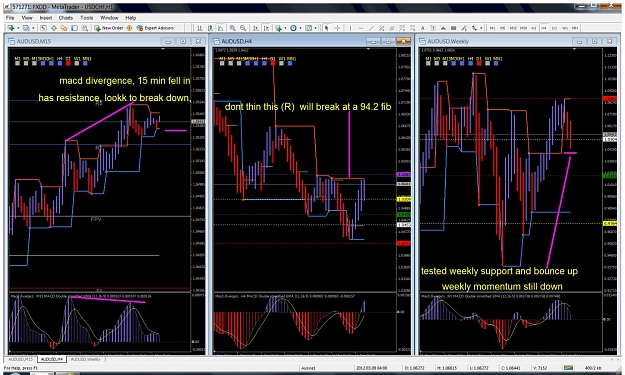The image size is (625, 375).
Task: Draw a Horizontal Line tool
Action: tap(361, 28)
